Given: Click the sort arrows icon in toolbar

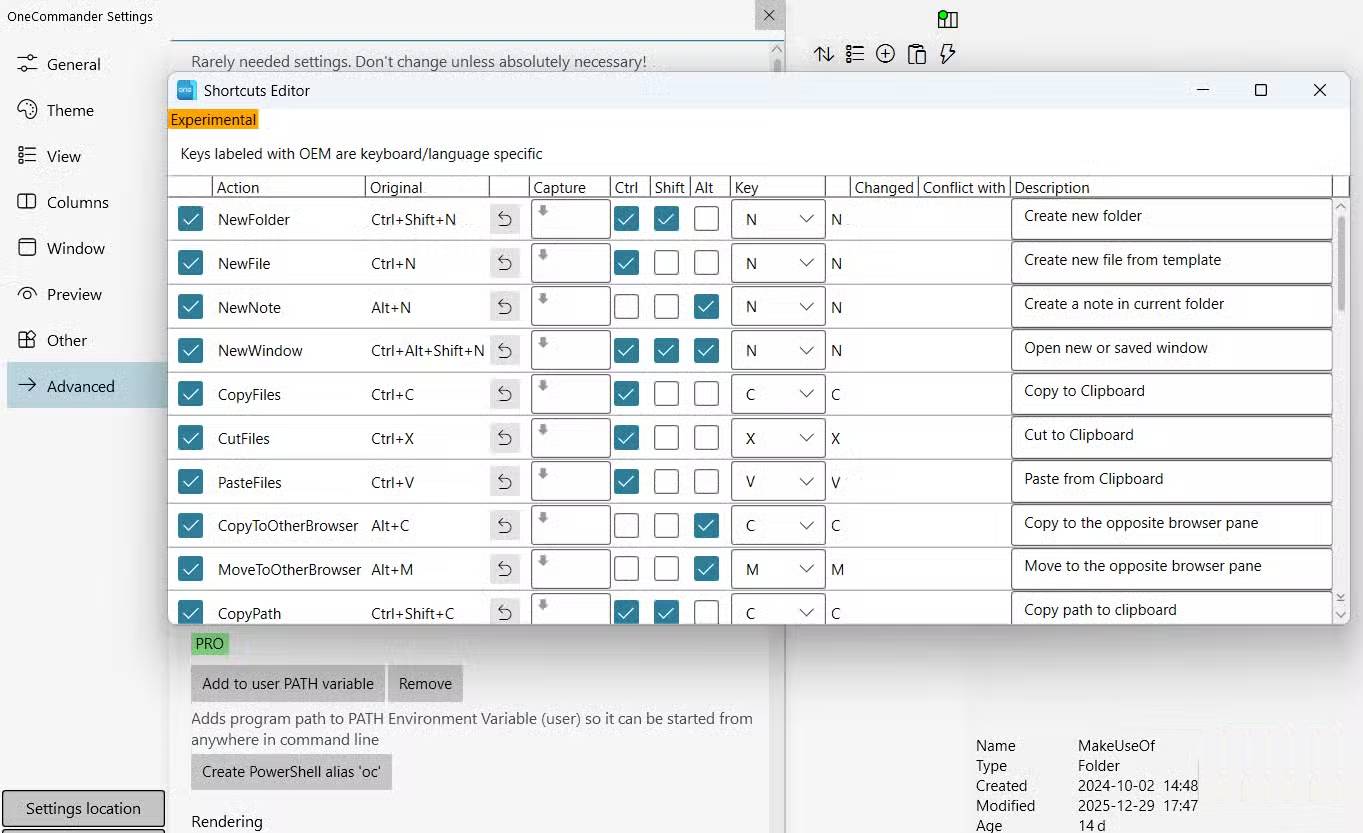Looking at the screenshot, I should (x=823, y=54).
